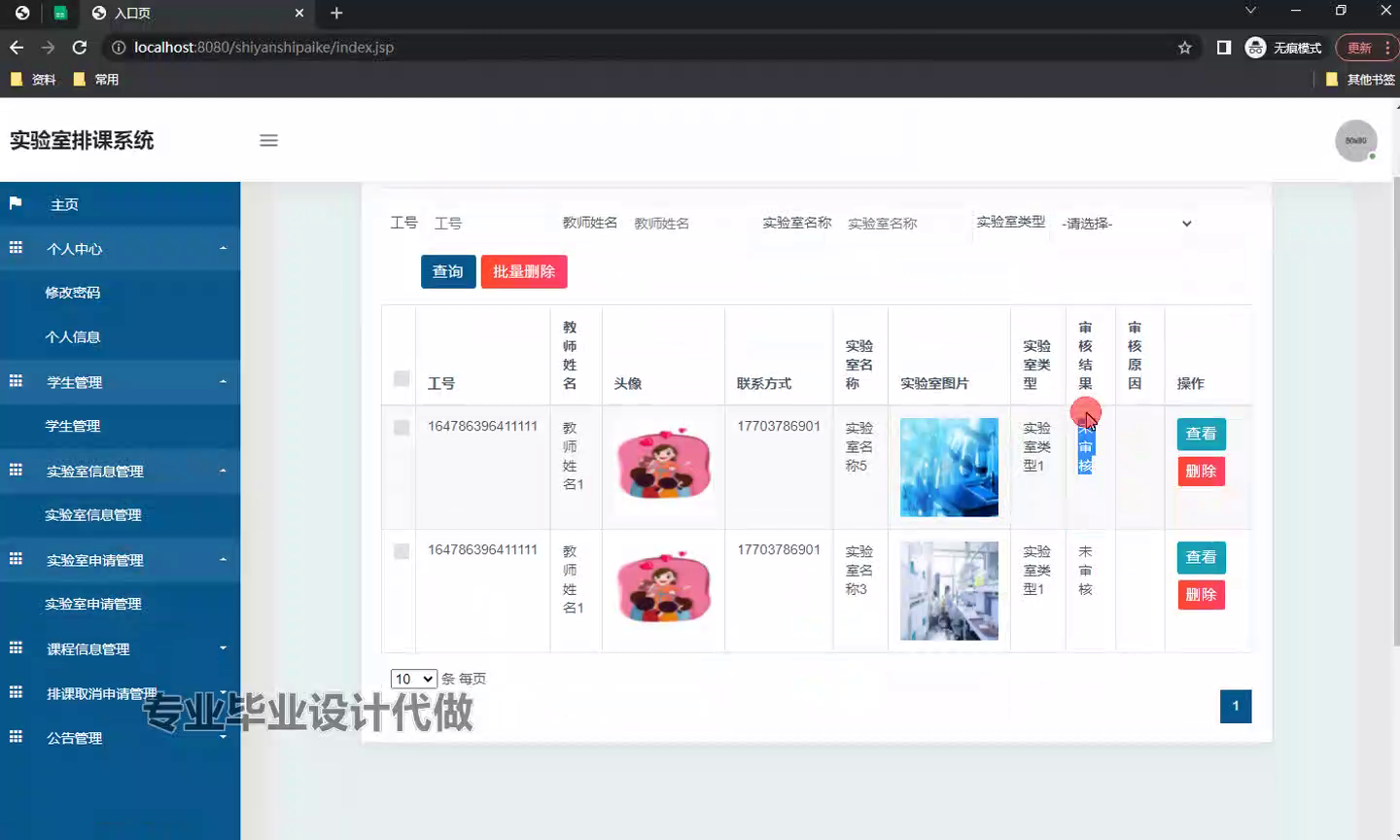Screen dimensions: 1400x840
Task: Open the 10 per page dropdown
Action: (413, 679)
